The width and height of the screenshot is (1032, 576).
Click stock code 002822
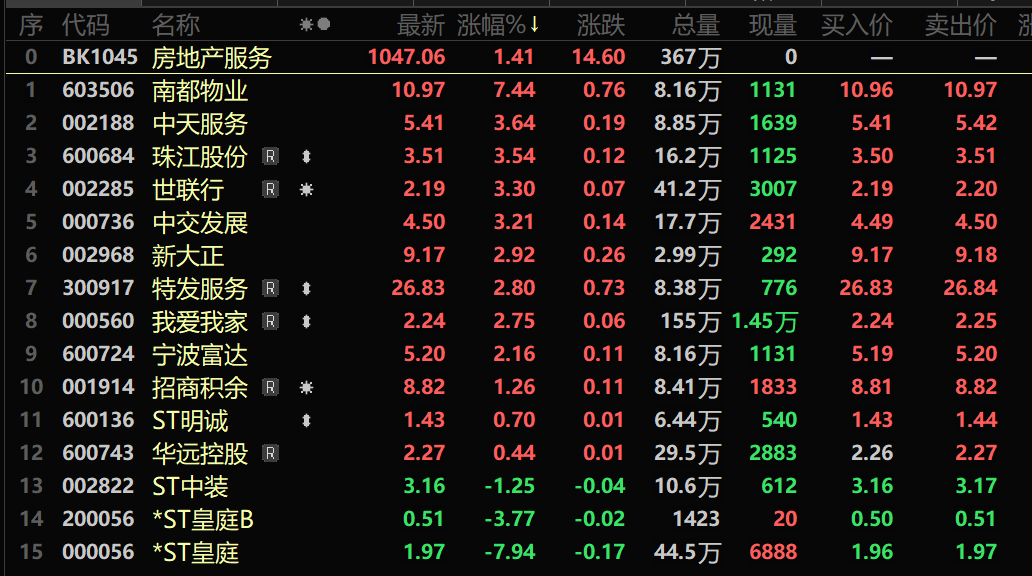coord(98,486)
